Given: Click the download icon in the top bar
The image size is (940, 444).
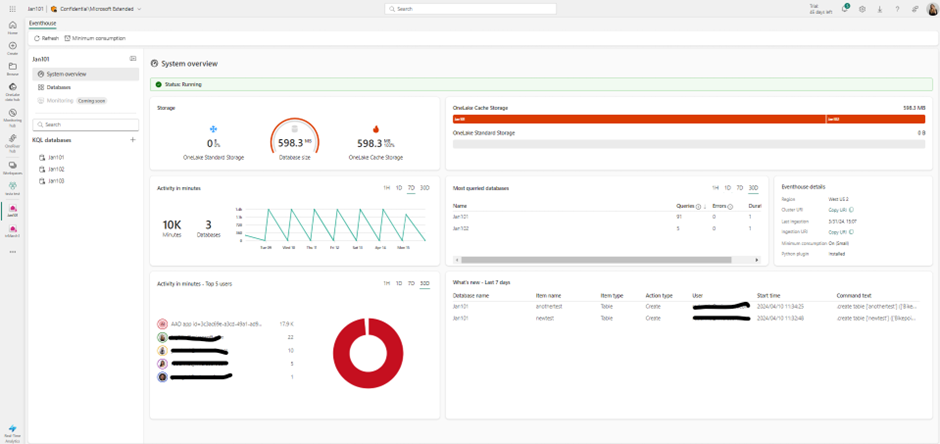Looking at the screenshot, I should tap(879, 9).
